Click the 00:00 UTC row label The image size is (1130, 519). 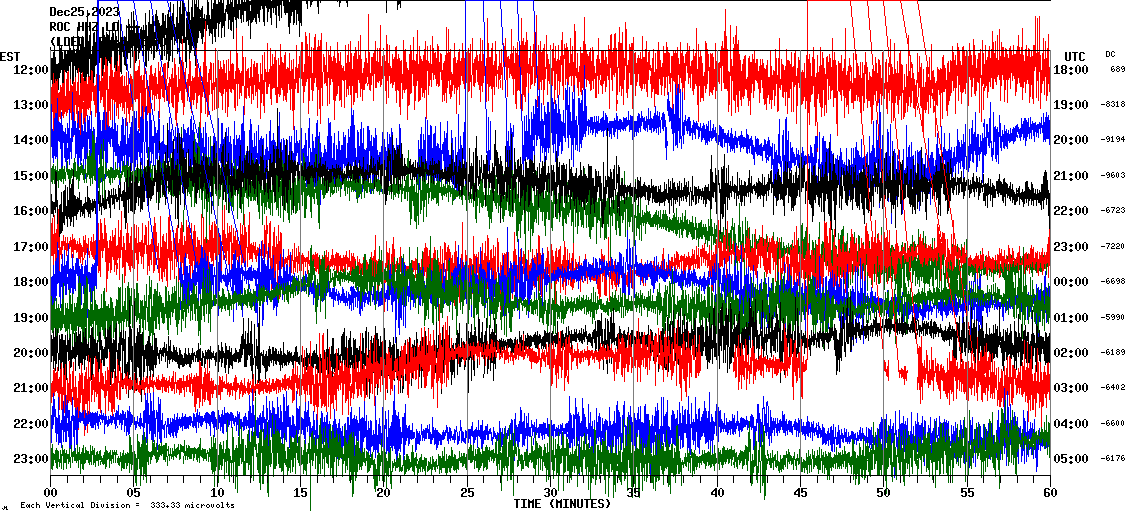point(1072,282)
